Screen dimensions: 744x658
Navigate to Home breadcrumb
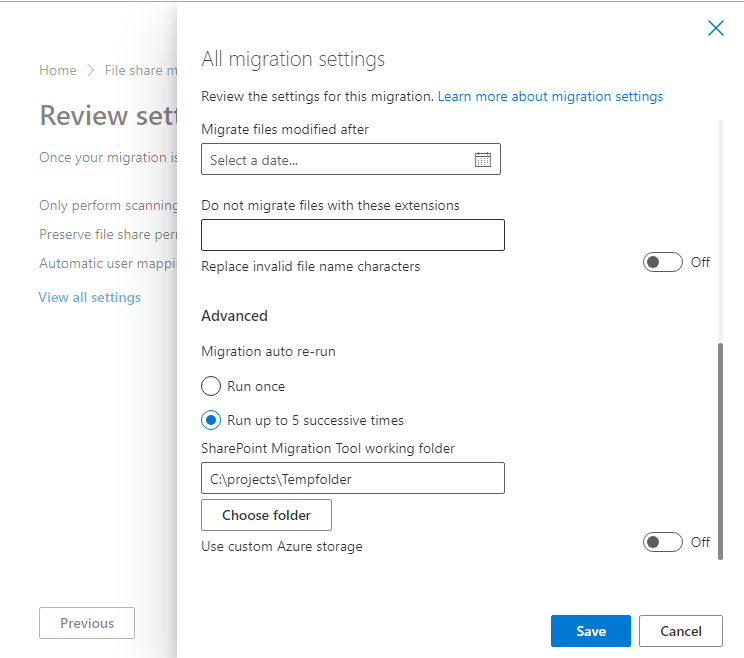58,70
